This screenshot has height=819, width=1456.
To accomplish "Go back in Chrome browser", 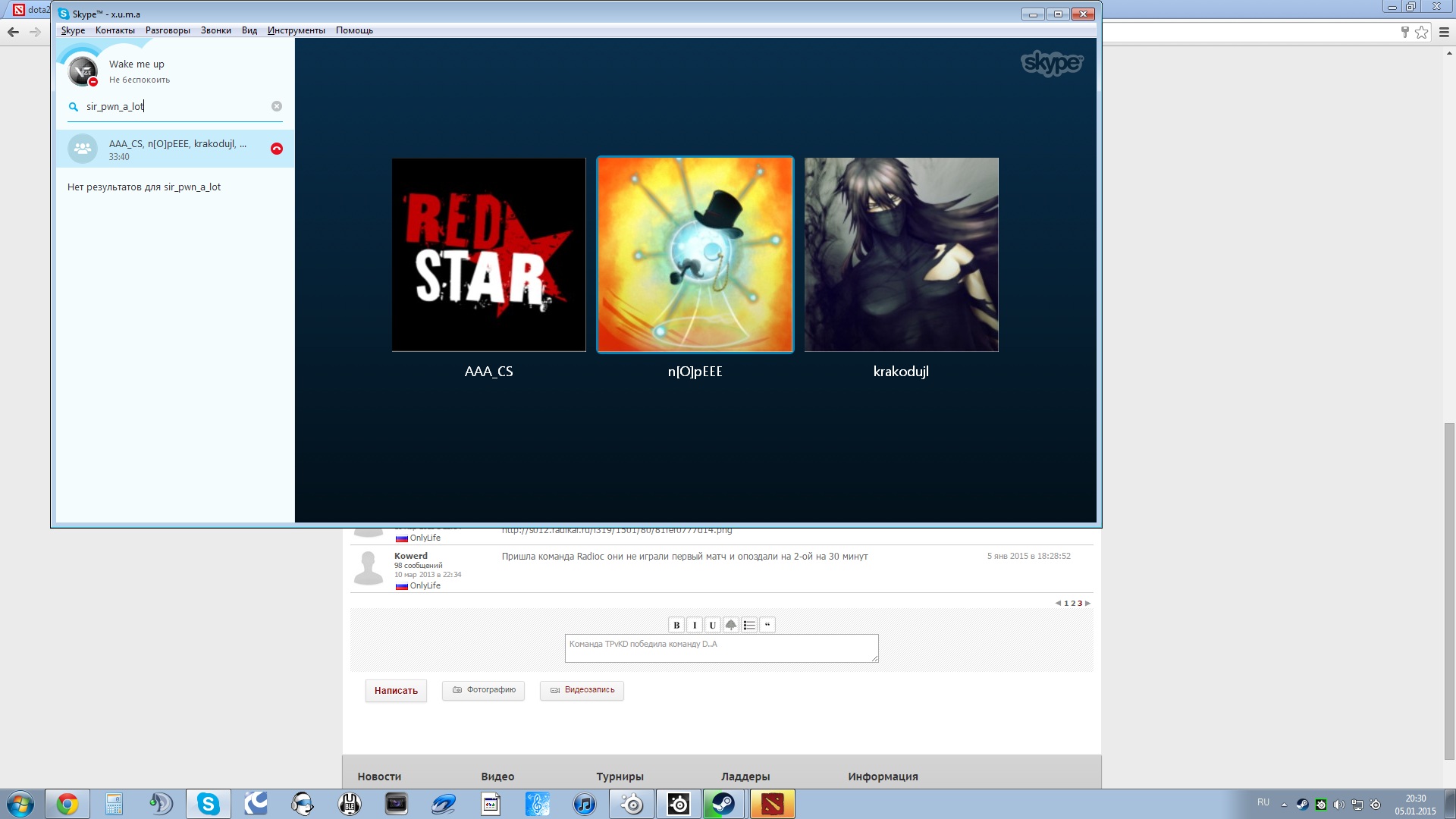I will coord(13,32).
